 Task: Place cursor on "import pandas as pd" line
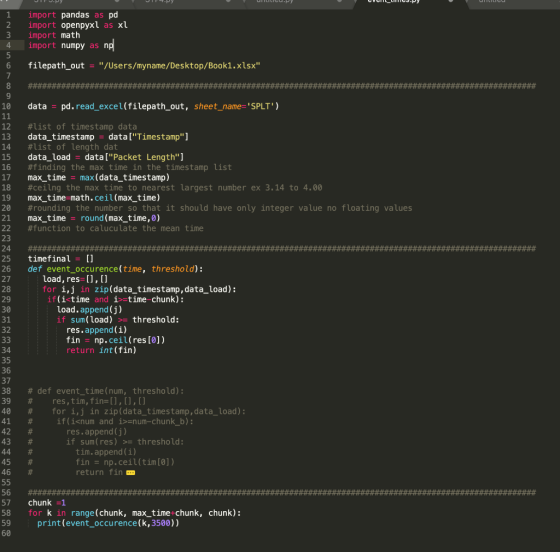73,15
